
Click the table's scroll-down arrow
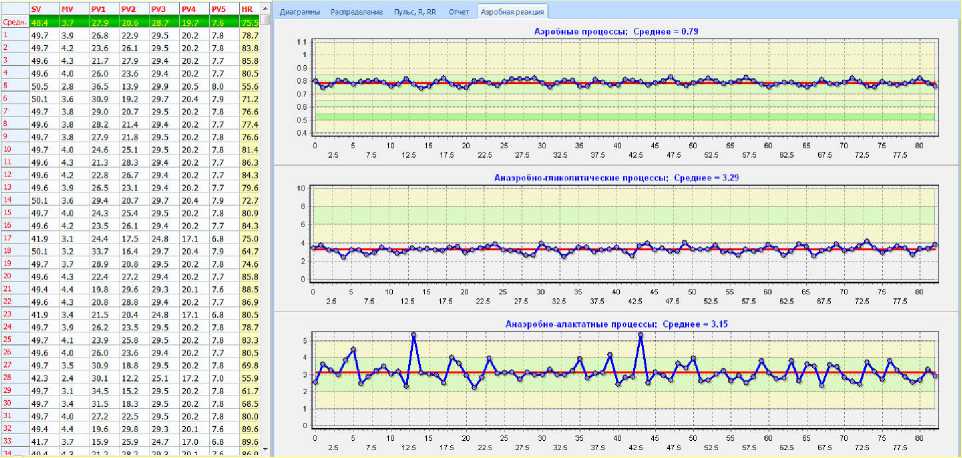265,450
